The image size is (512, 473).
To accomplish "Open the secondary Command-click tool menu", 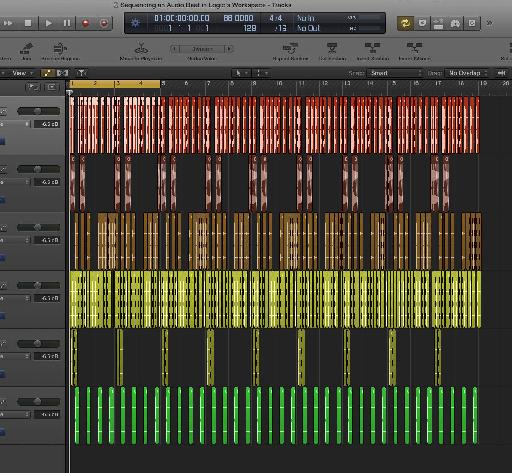I will click(x=261, y=73).
